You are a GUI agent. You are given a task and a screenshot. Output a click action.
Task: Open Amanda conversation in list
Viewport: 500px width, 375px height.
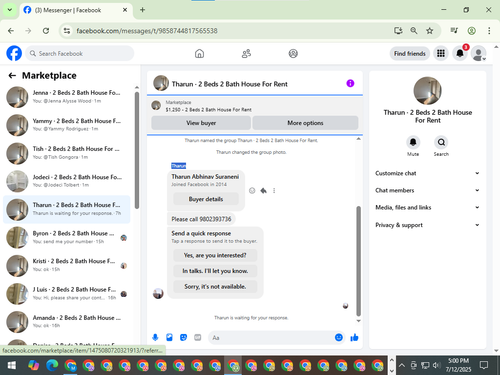point(67,322)
